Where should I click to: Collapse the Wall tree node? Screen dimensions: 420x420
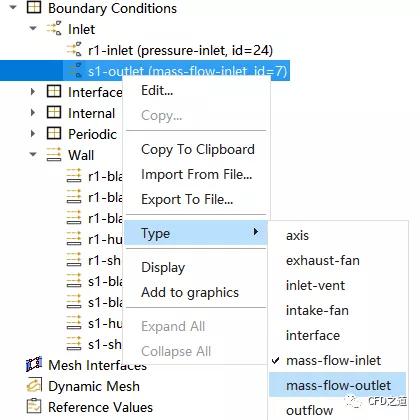coord(33,154)
